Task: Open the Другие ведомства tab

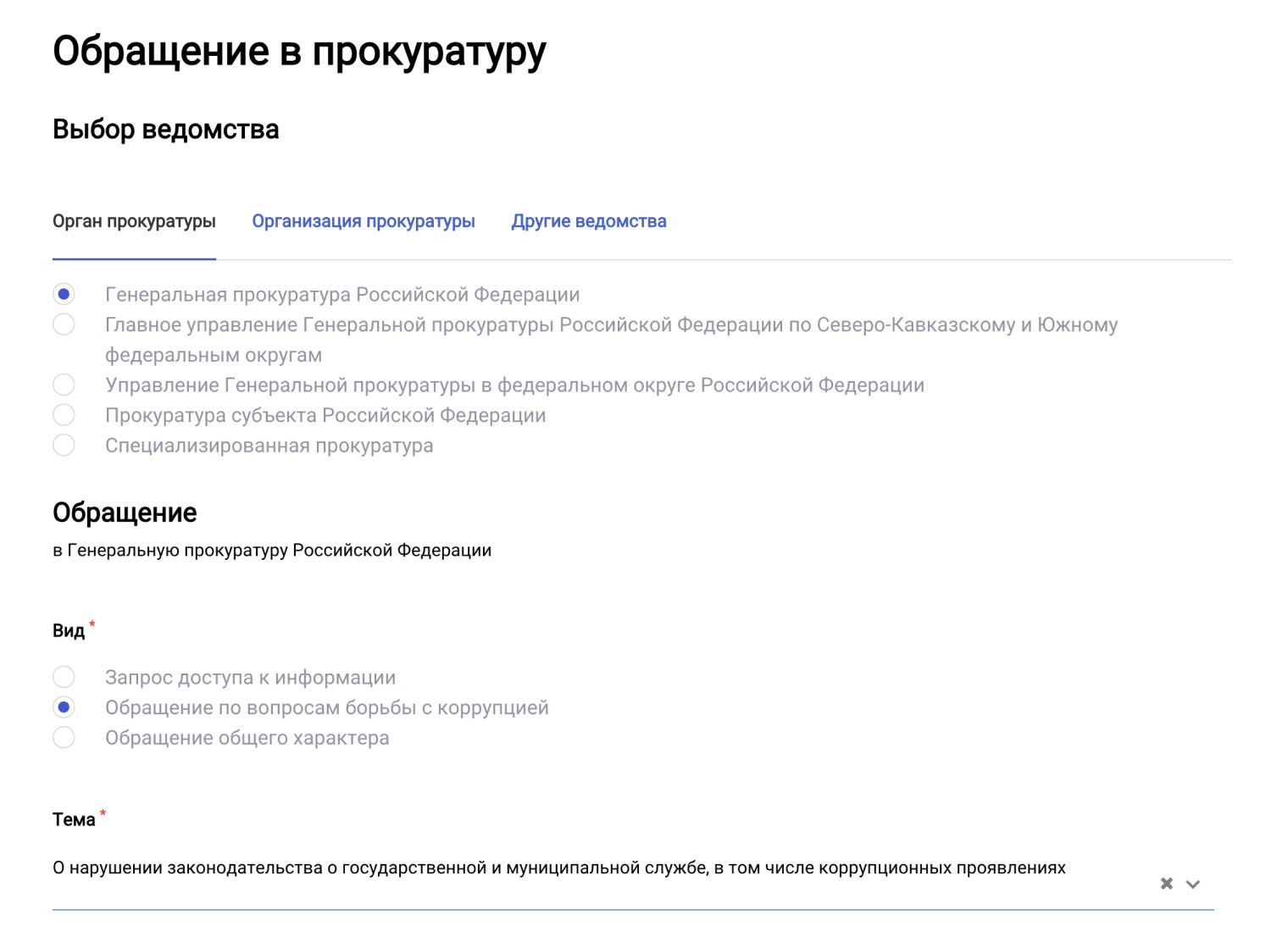Action: 589,221
